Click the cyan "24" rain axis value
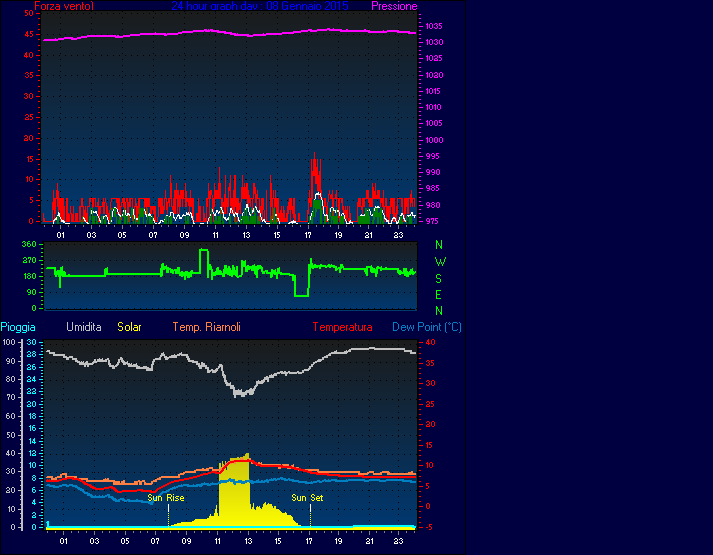 [32, 379]
